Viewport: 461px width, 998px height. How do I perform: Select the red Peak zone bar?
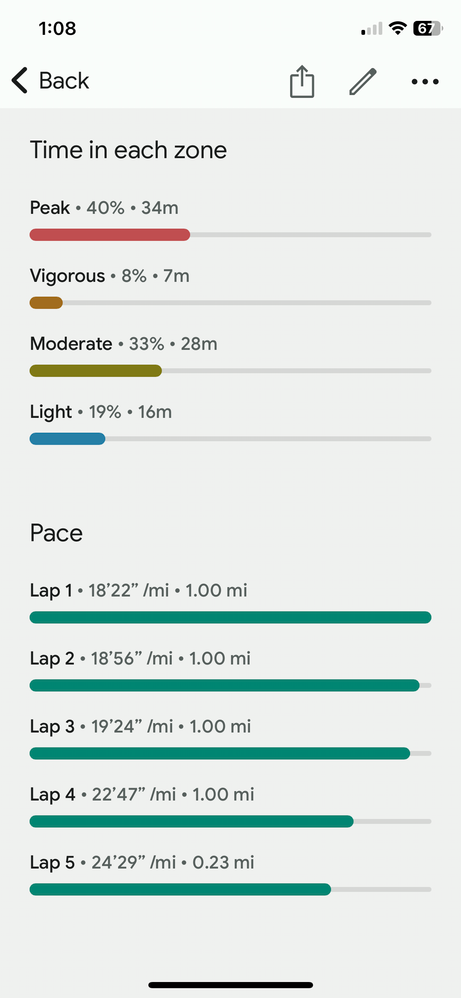[110, 235]
